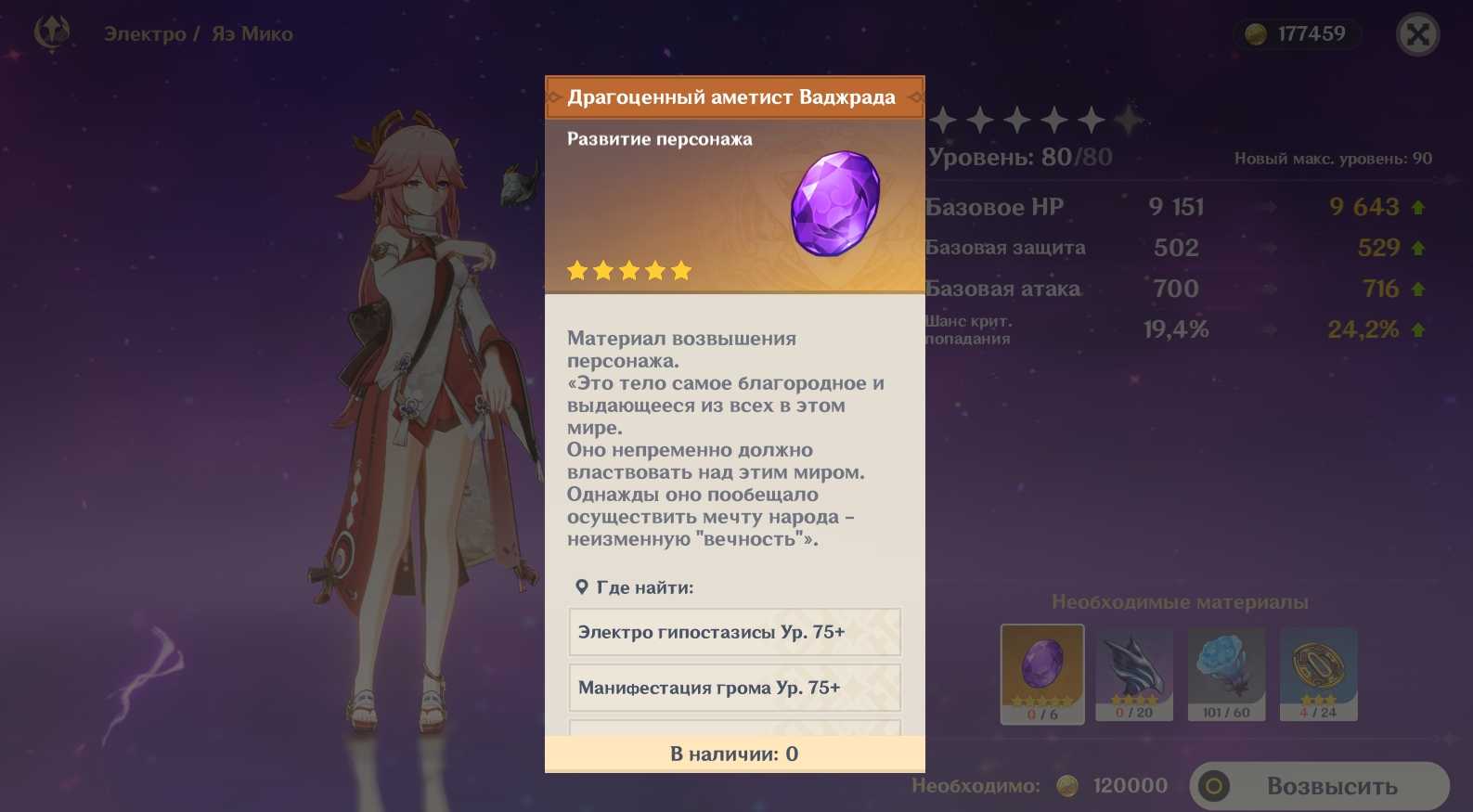Click the Mora icon next to 120000
Screen dimensions: 1473x812
point(1067,786)
